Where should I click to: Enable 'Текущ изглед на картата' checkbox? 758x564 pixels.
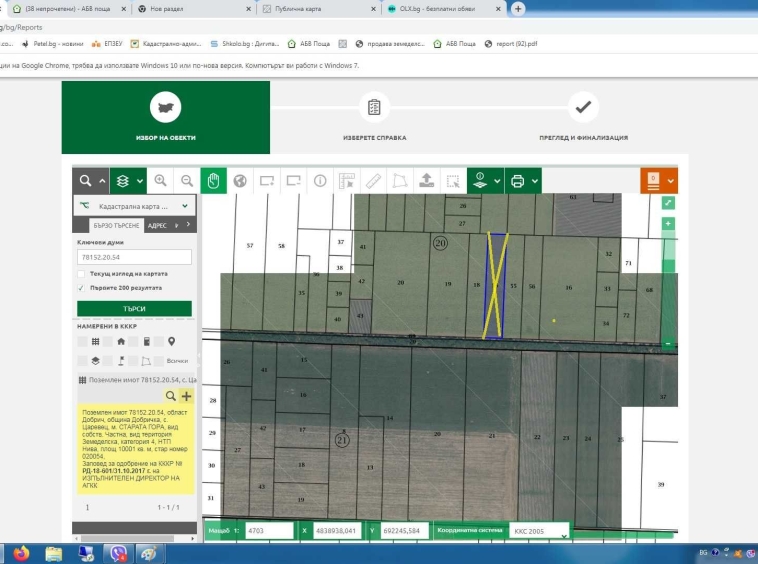pos(81,273)
